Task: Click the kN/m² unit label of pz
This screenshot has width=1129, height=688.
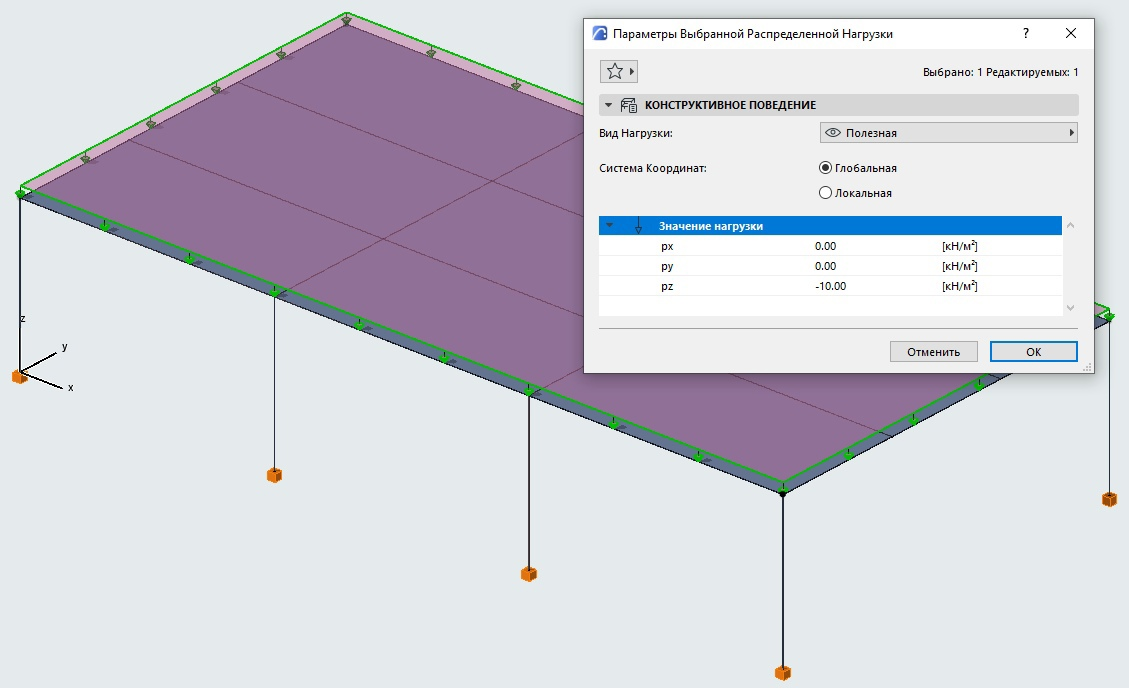Action: [960, 286]
